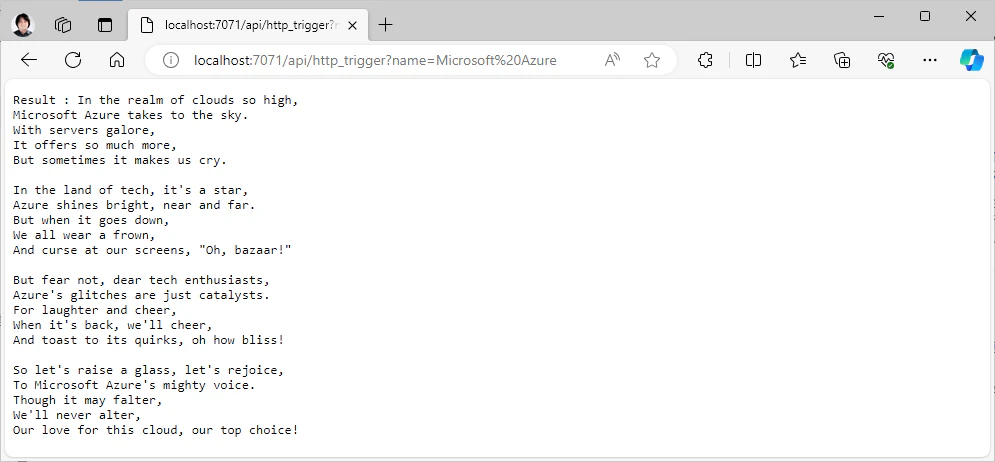Go back to the previous page
Image resolution: width=995 pixels, height=462 pixels.
point(29,60)
